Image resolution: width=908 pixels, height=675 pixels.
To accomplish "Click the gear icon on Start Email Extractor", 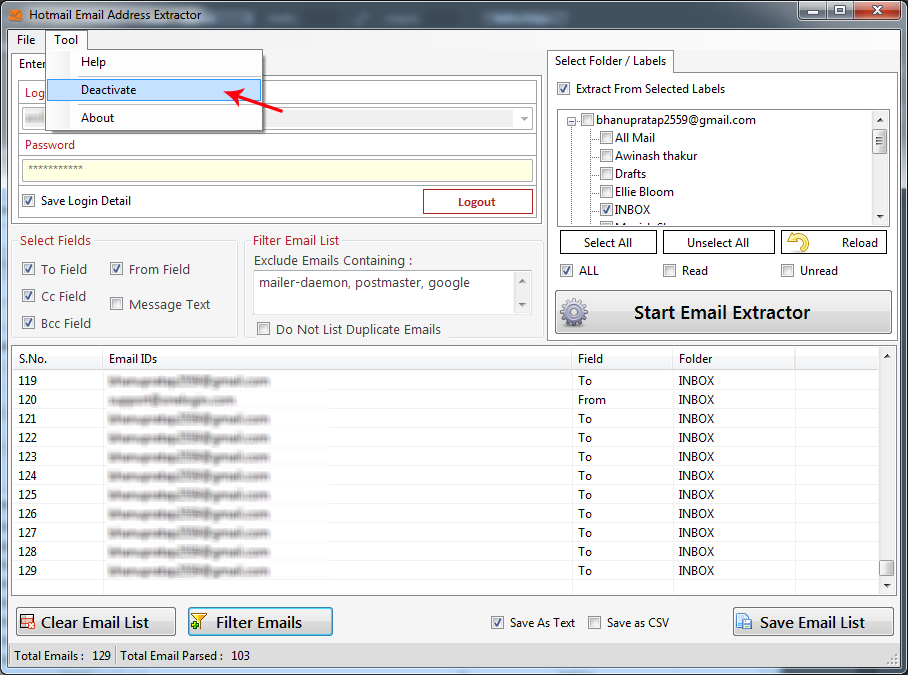I will (x=574, y=313).
